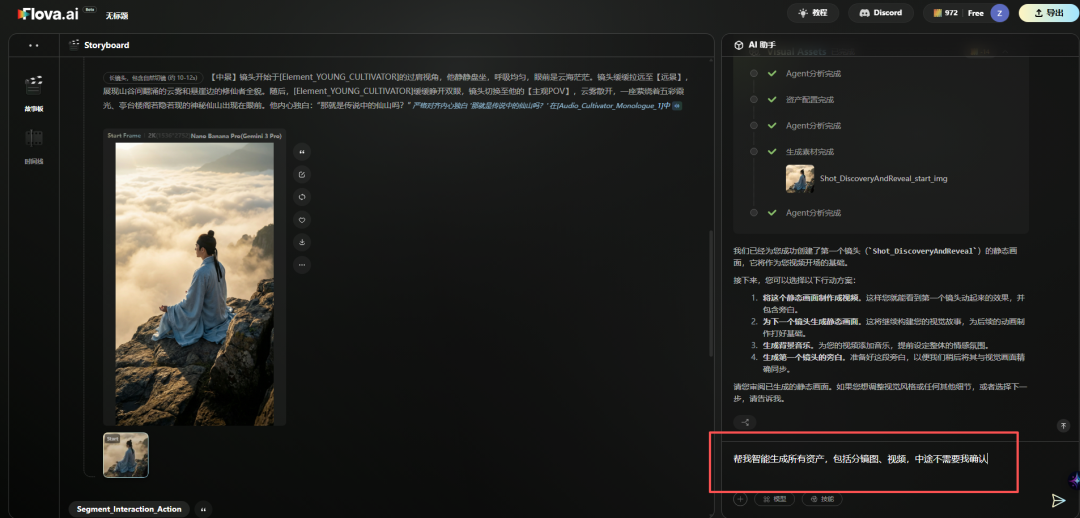Favorite the Start Frame image with heart icon
This screenshot has width=1080, height=518.
pyautogui.click(x=302, y=220)
